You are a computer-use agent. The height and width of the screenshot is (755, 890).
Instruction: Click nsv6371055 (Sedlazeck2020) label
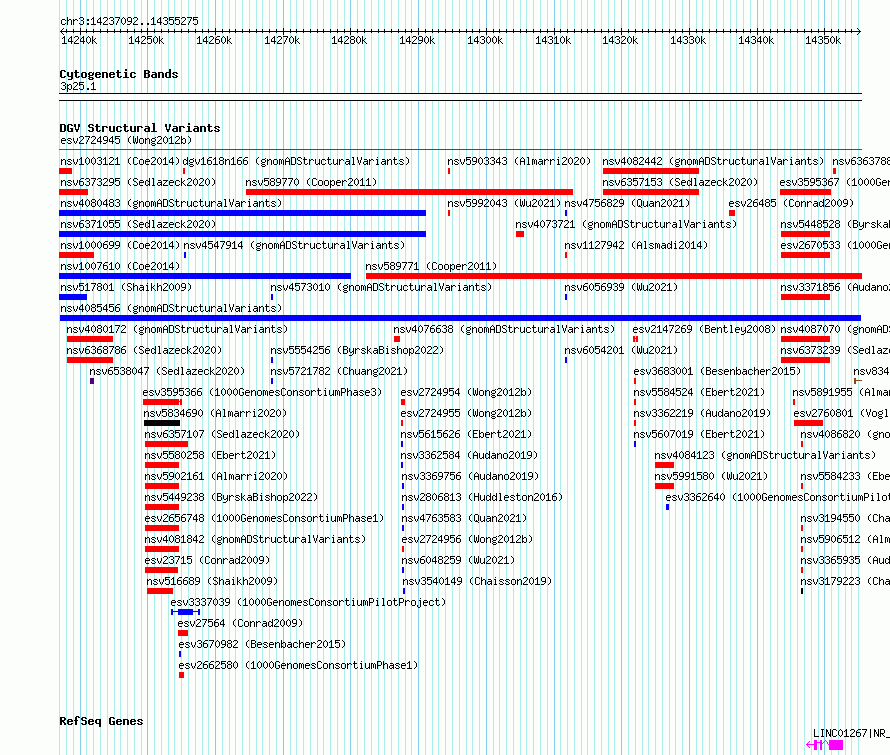[138, 224]
